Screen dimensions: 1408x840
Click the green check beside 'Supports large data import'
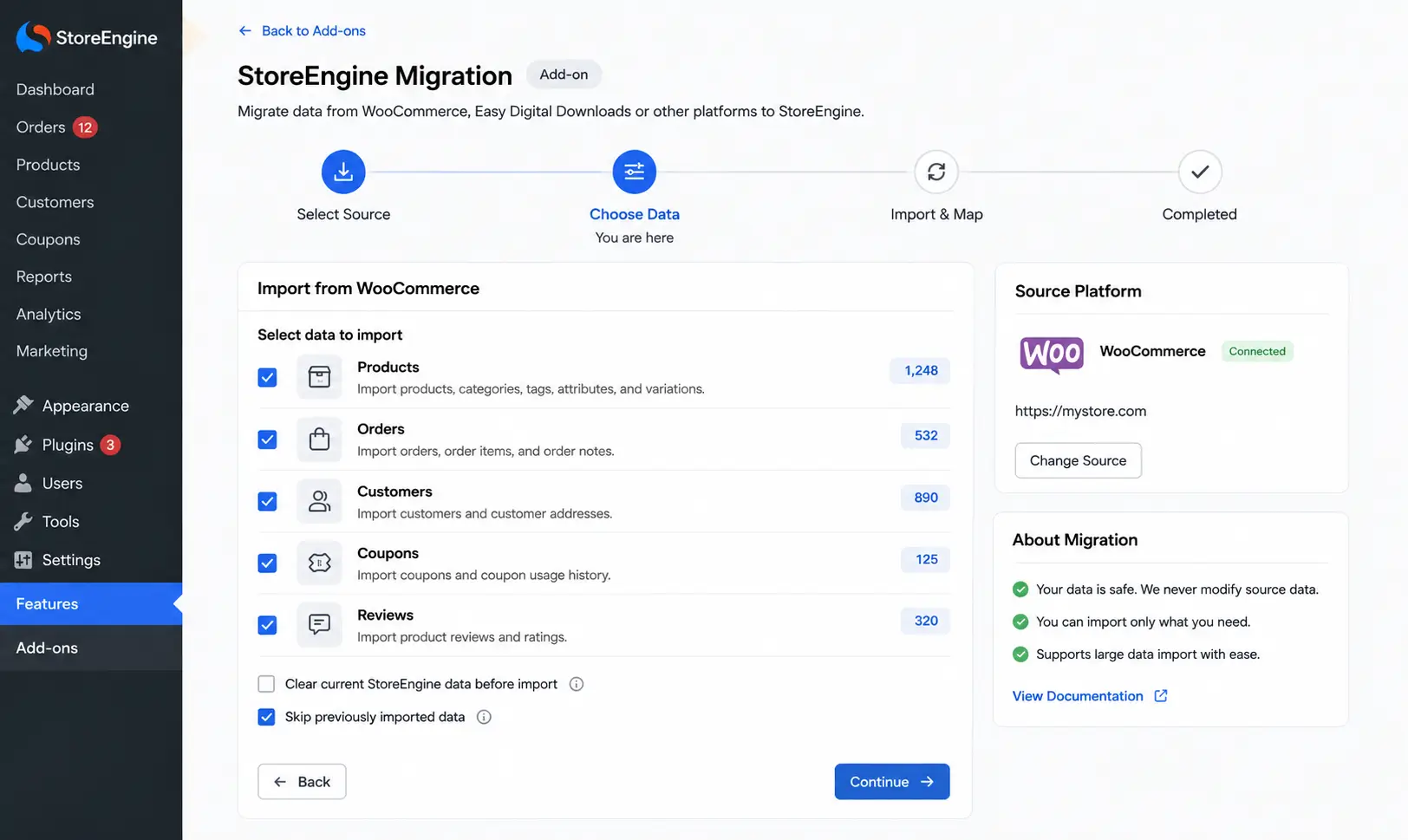click(x=1020, y=654)
